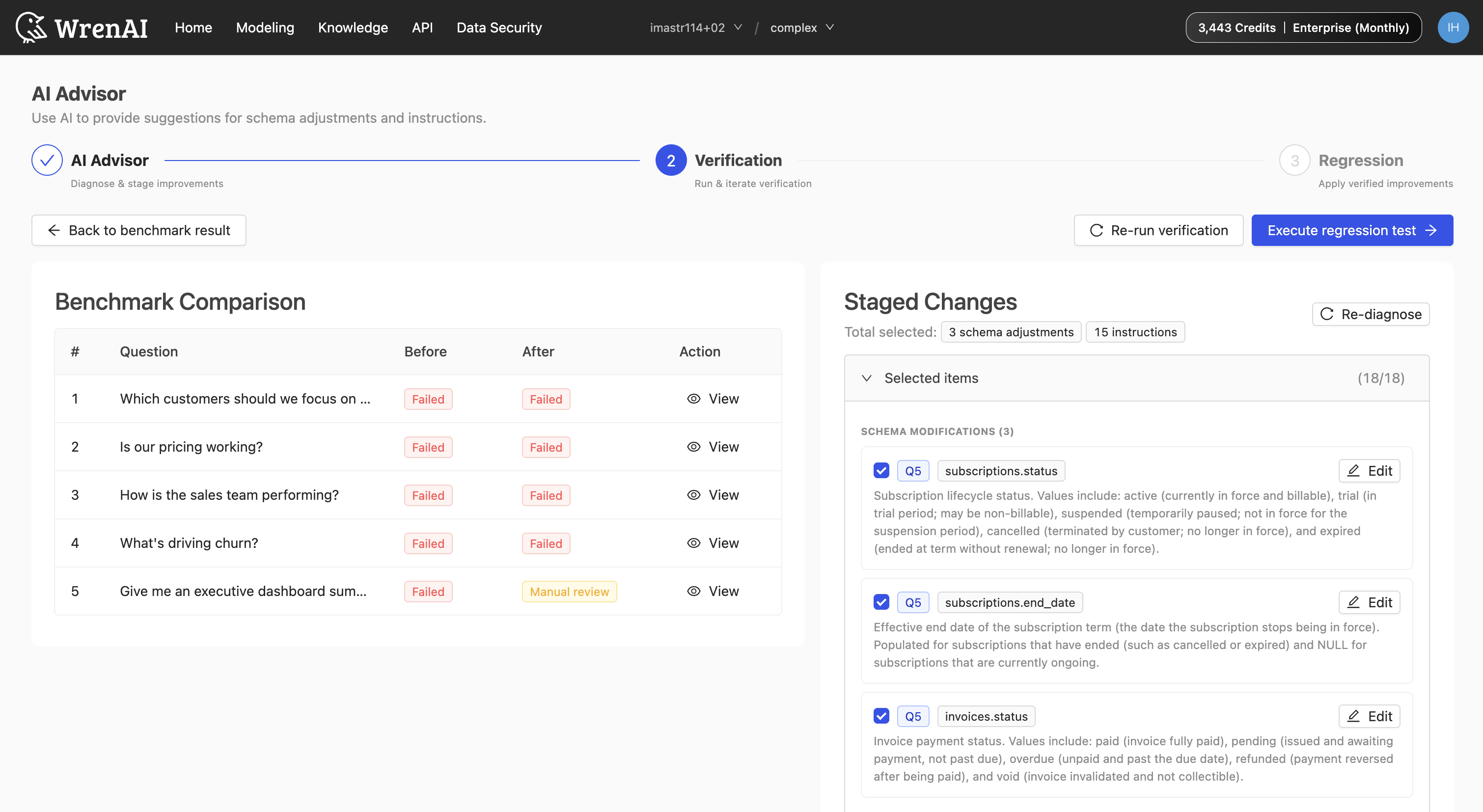
Task: Select the step 2 Verification circle
Action: point(671,160)
